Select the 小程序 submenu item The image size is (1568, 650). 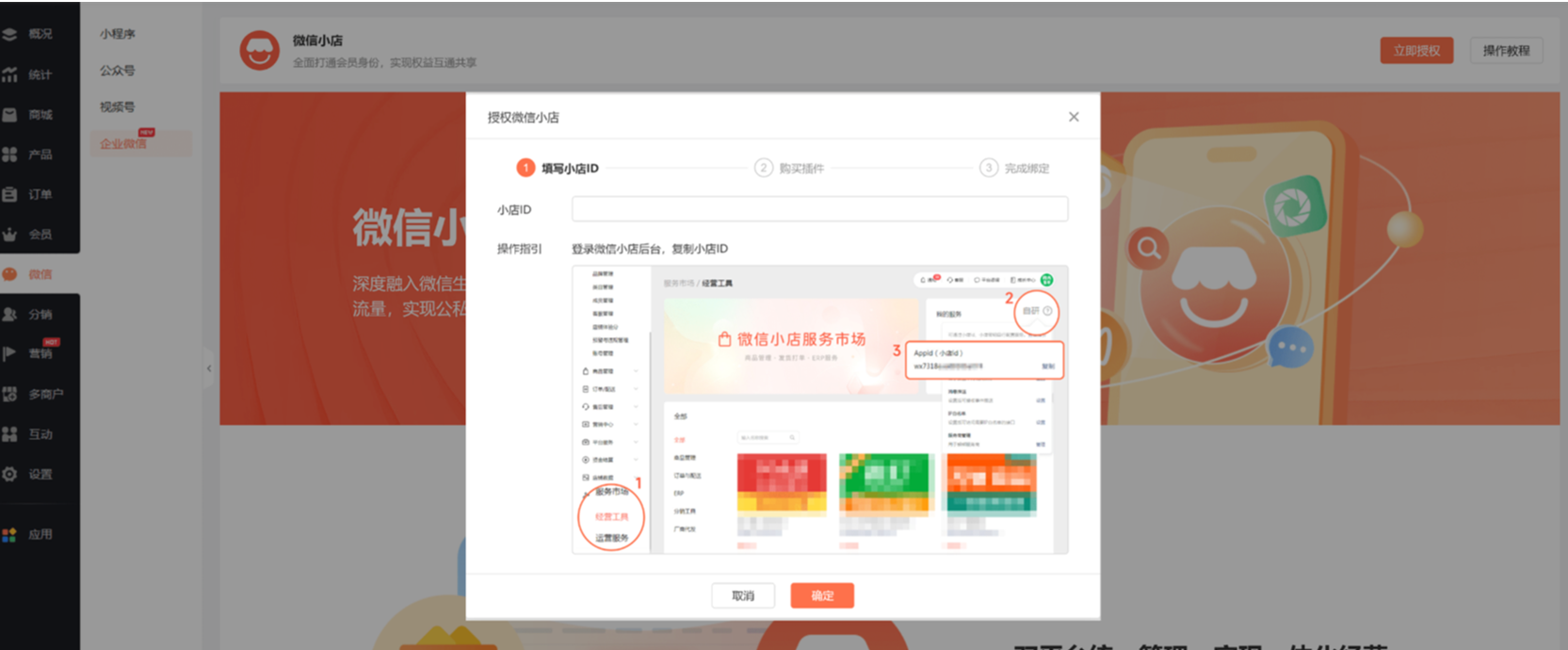click(118, 34)
